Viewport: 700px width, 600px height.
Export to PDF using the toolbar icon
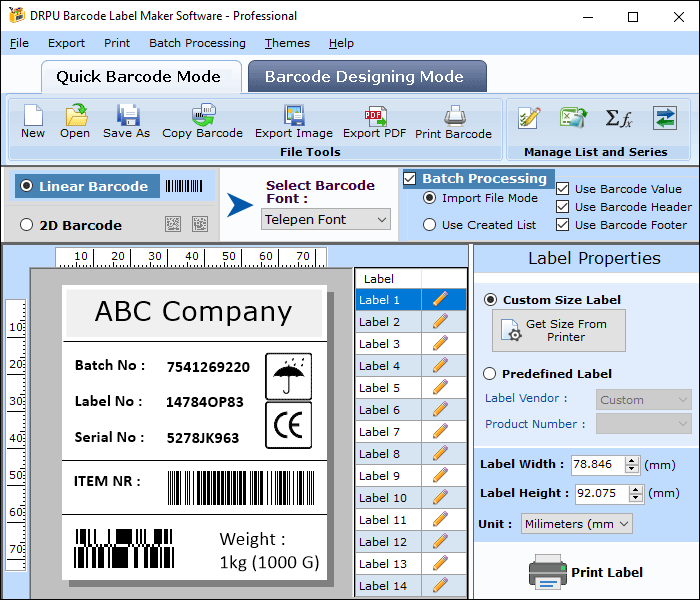(375, 116)
